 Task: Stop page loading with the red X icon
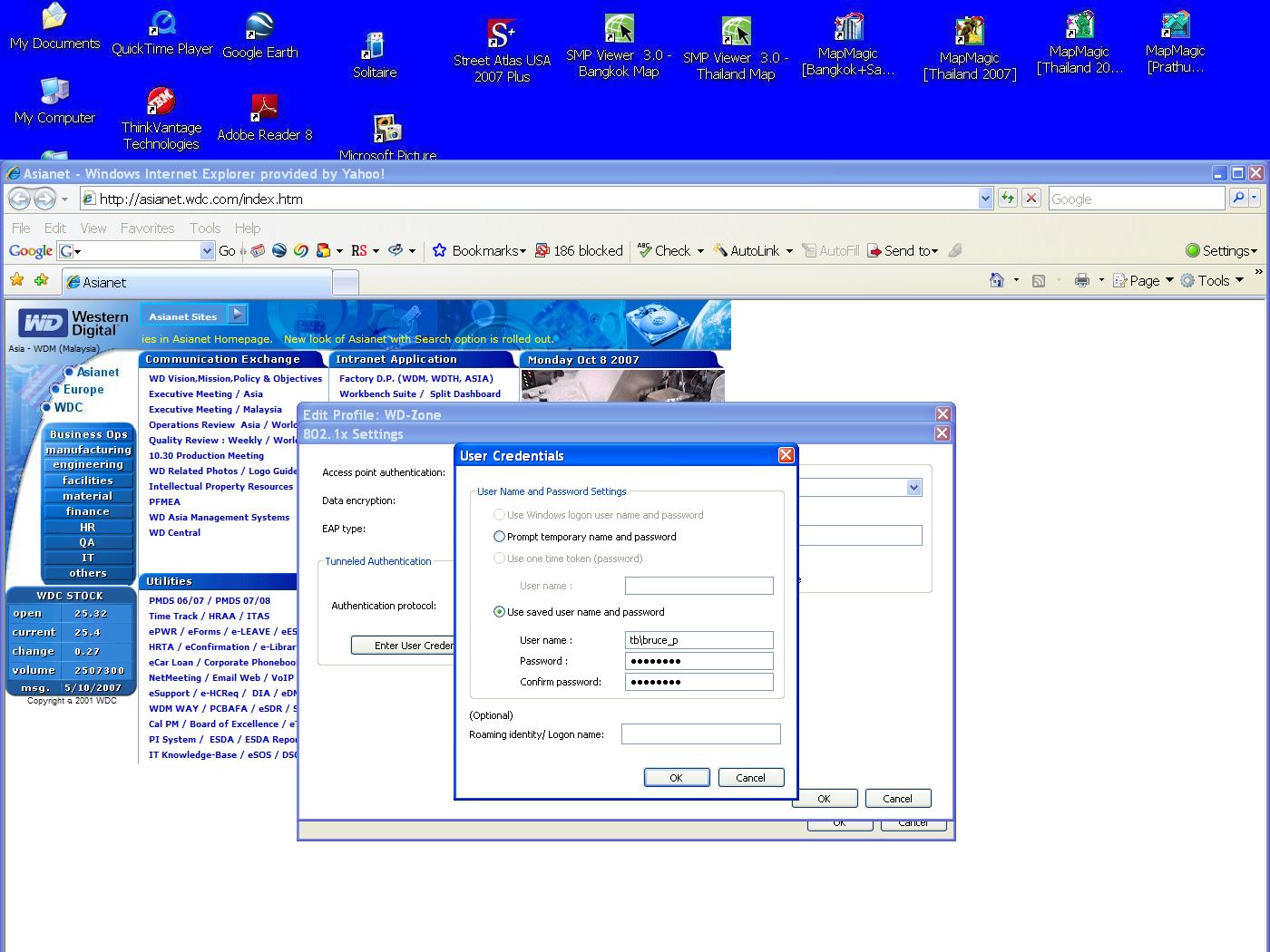click(x=1031, y=199)
